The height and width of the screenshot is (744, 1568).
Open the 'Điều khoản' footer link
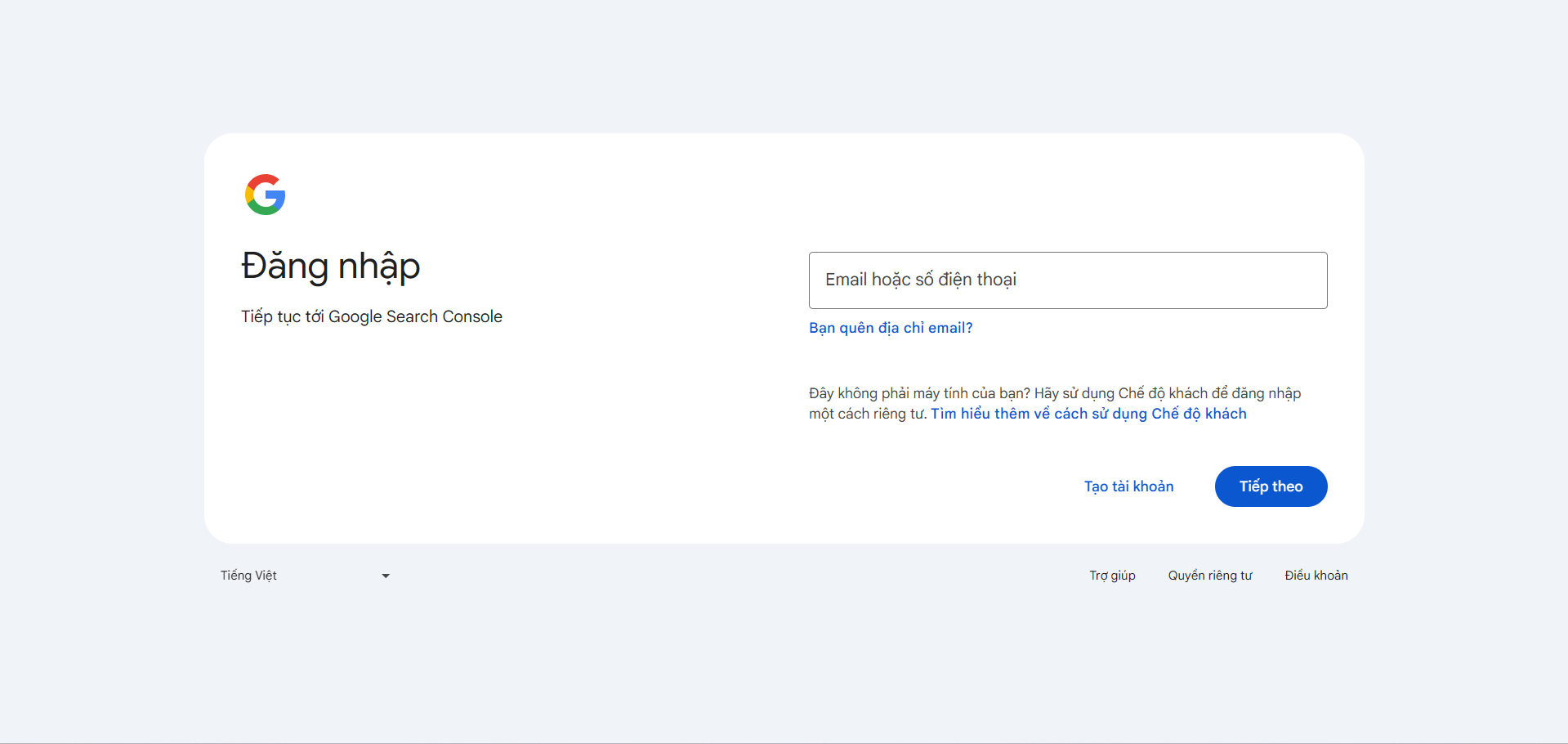pos(1316,576)
